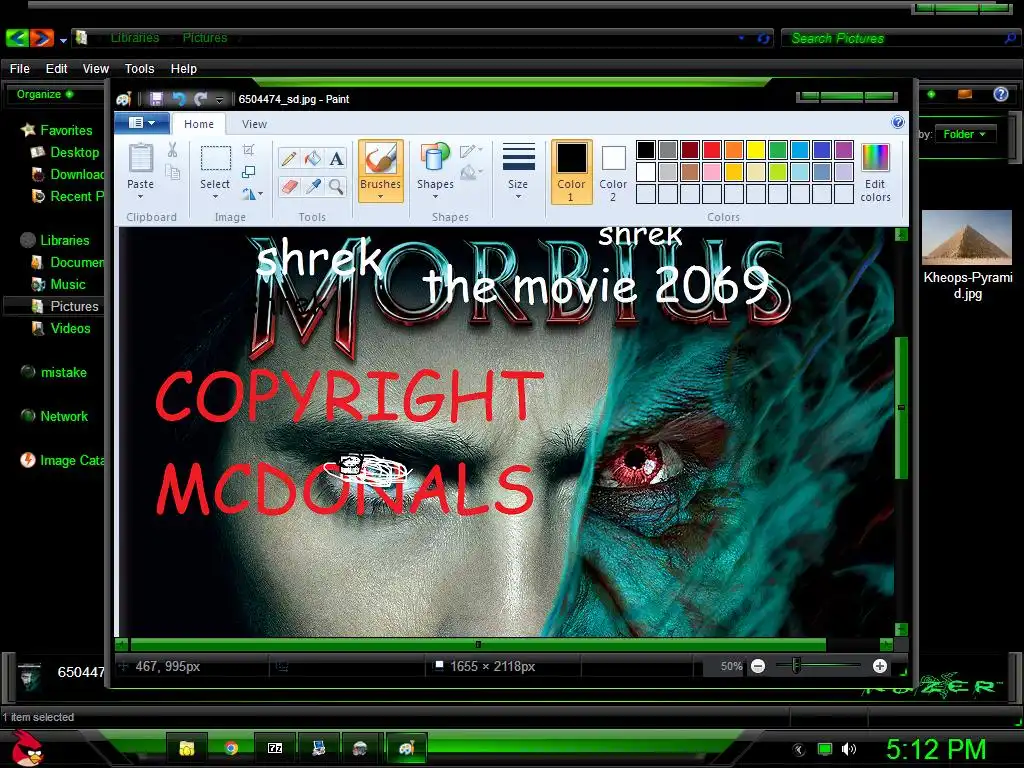Click the Crop icon in Image group
Image resolution: width=1024 pixels, height=768 pixels.
pyautogui.click(x=249, y=150)
